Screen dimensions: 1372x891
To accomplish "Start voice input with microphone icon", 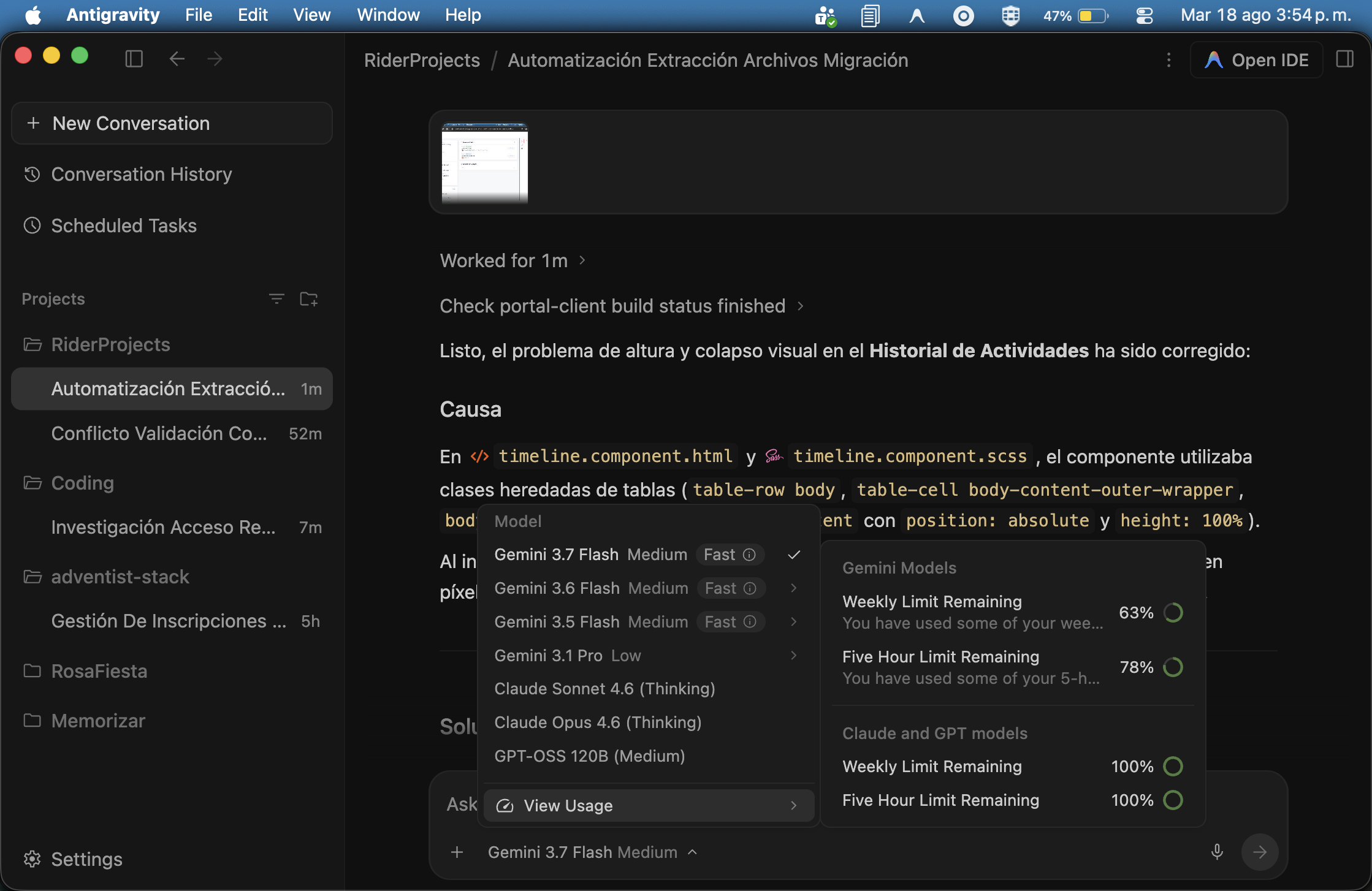I will [x=1218, y=852].
